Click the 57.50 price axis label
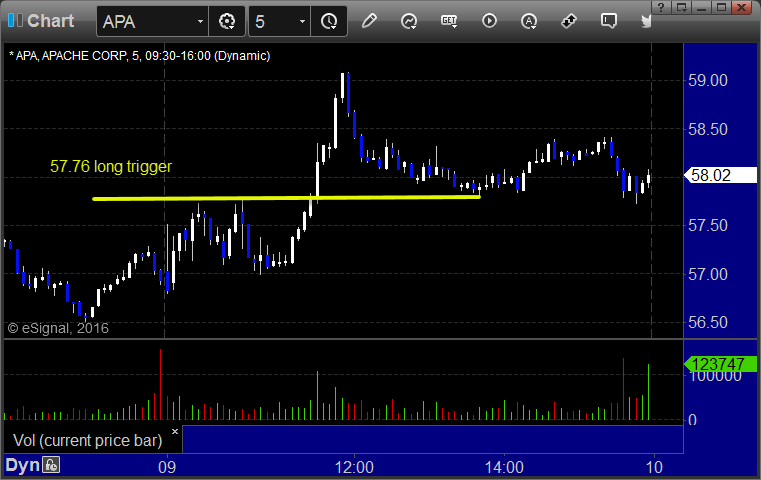This screenshot has width=761, height=480. click(x=708, y=225)
